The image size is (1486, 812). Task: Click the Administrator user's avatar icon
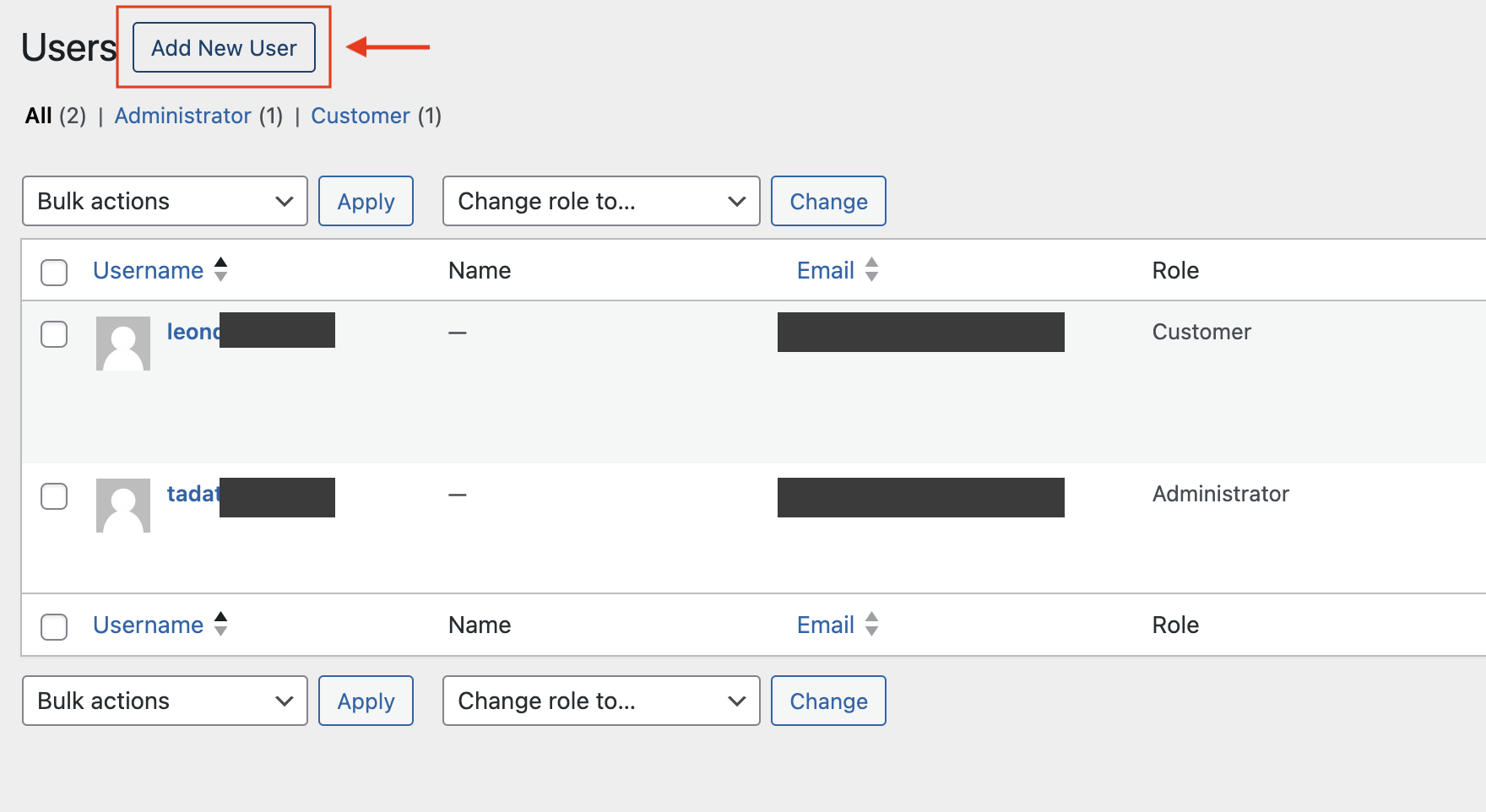point(123,506)
